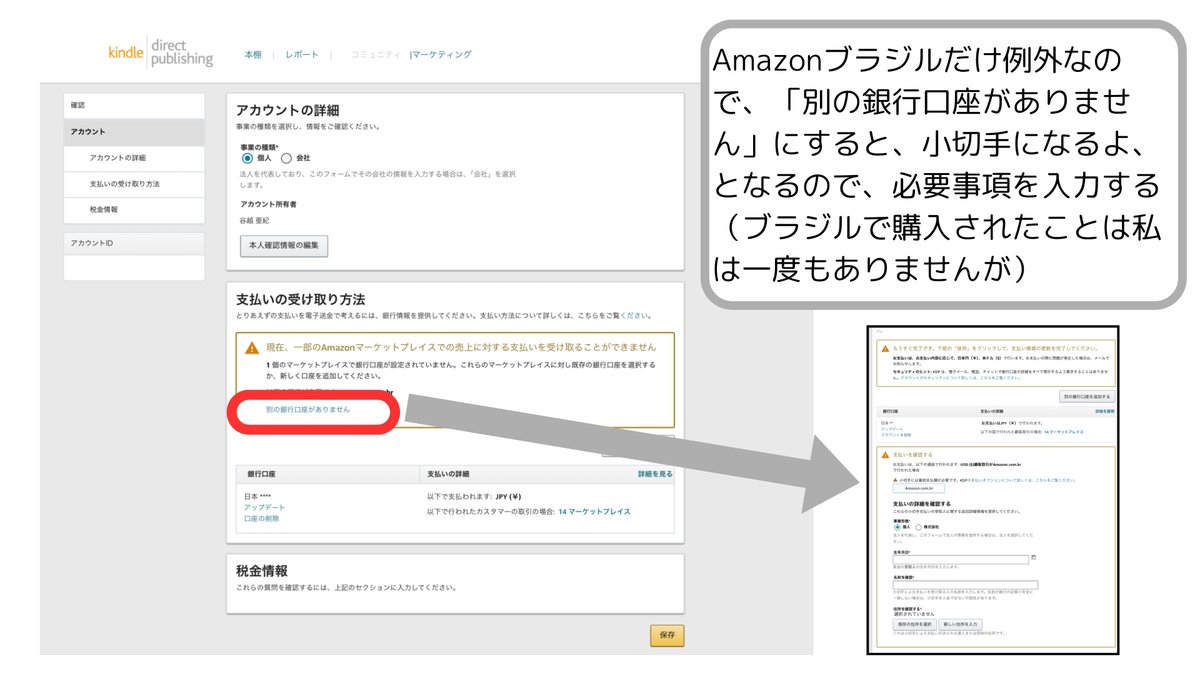Viewport: 1200px width, 675px height.
Task: Click the orange warning triangle in payment alert
Action: [253, 347]
